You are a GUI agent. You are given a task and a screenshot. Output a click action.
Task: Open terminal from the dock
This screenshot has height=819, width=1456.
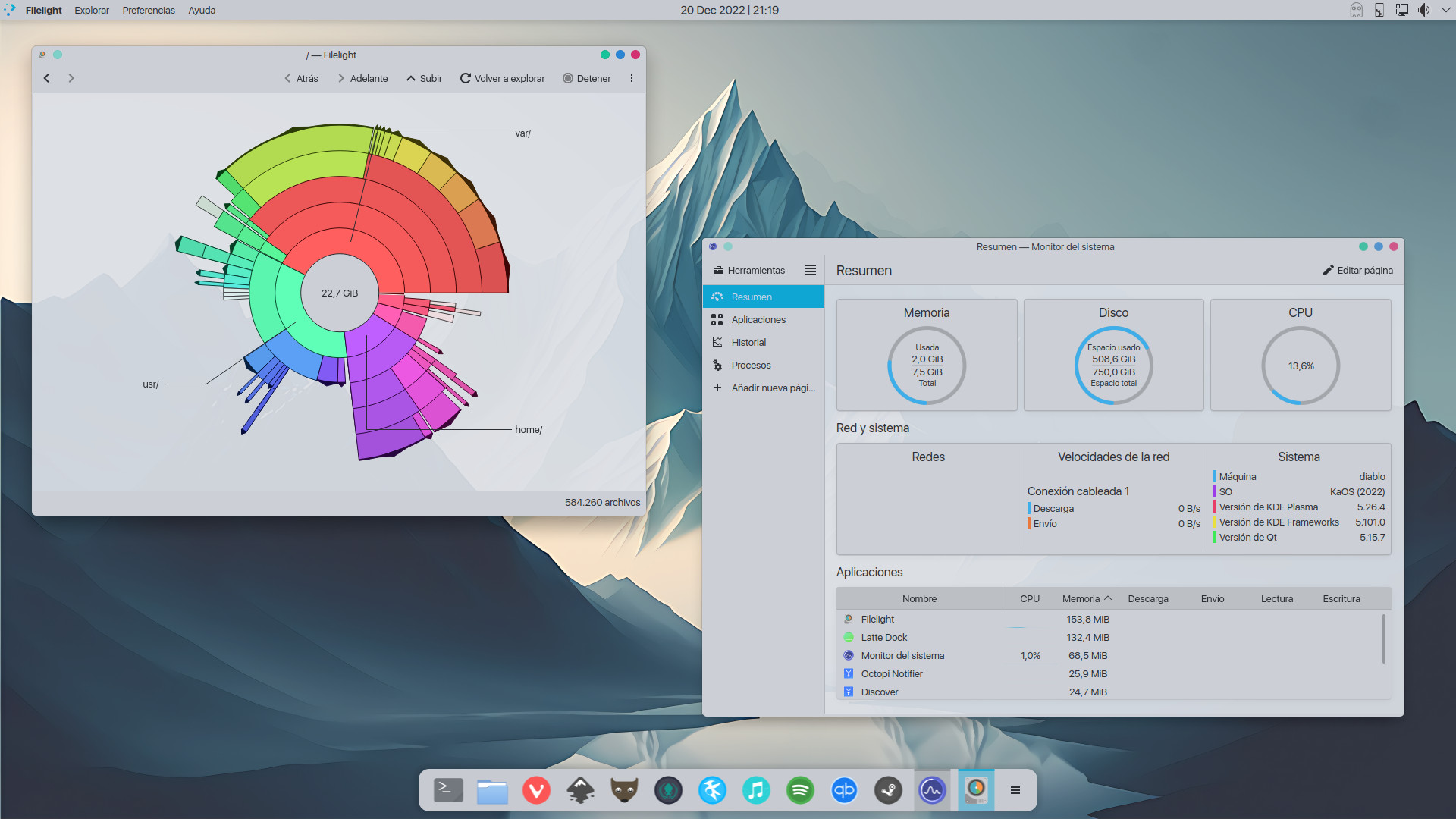coord(448,790)
